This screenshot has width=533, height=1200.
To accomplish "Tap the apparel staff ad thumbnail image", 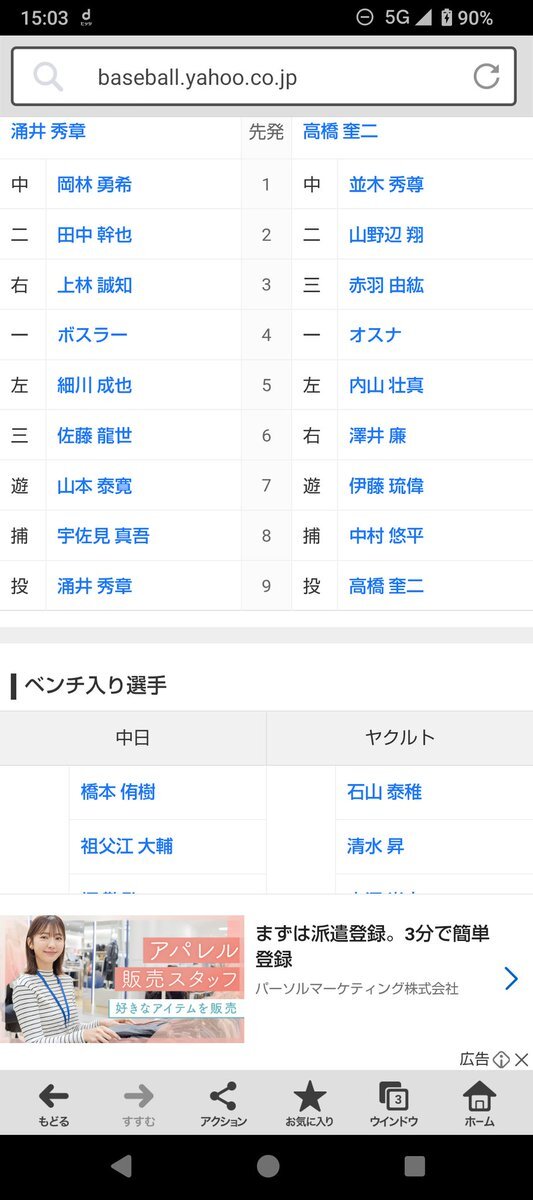I will click(122, 979).
